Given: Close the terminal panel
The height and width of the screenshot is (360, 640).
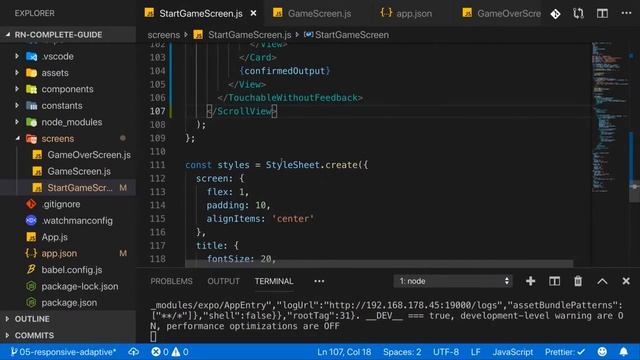Looking at the screenshot, I should 626,281.
